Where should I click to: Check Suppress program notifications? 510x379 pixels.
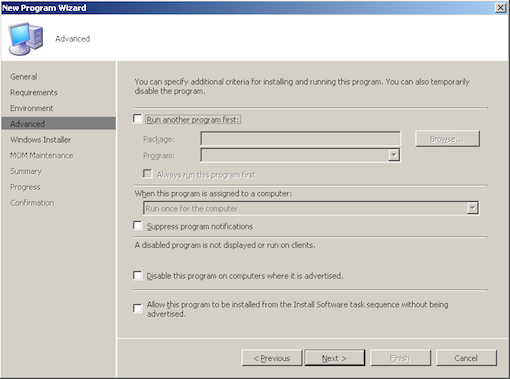pos(137,226)
